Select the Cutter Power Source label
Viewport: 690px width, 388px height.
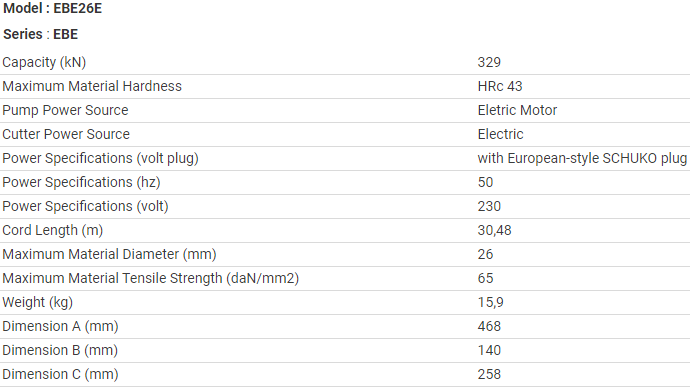pos(66,134)
